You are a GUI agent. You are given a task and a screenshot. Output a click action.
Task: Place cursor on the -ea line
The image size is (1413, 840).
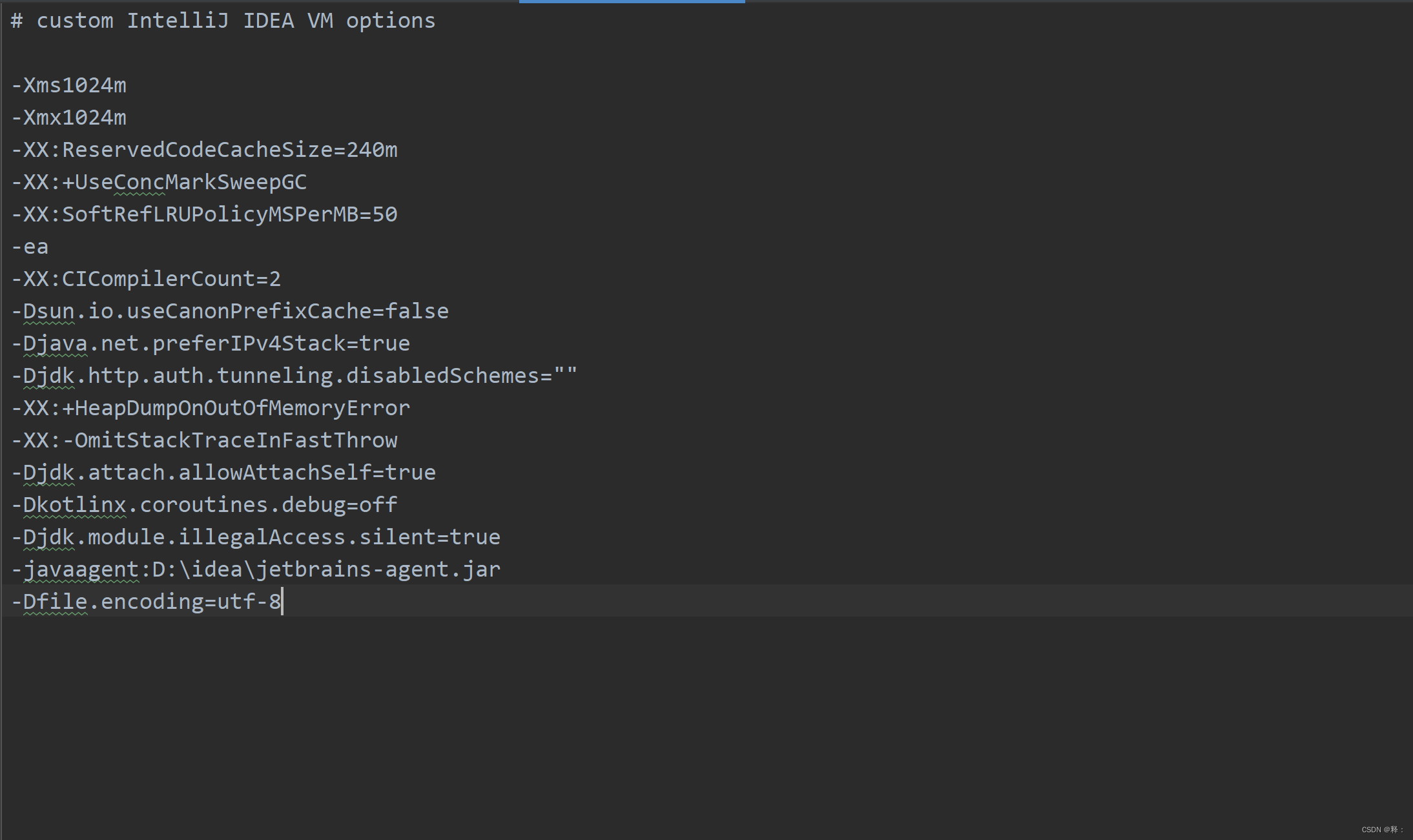click(x=30, y=247)
